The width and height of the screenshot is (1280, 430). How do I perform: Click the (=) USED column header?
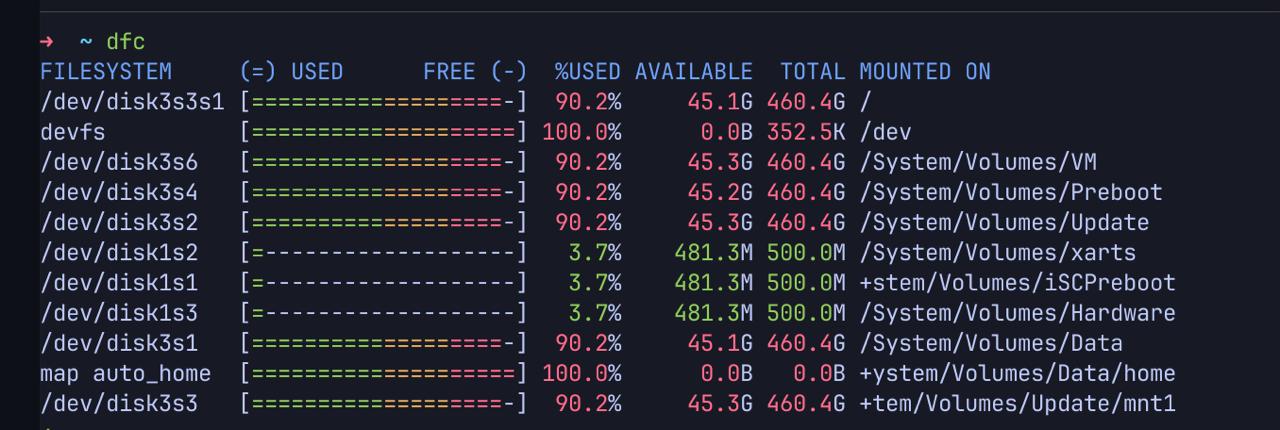pyautogui.click(x=291, y=72)
